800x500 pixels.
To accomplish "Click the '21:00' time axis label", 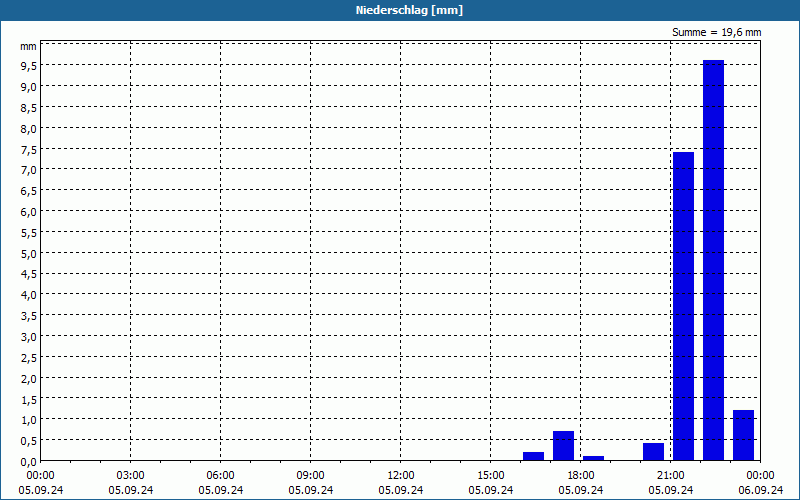I will coord(670,475).
